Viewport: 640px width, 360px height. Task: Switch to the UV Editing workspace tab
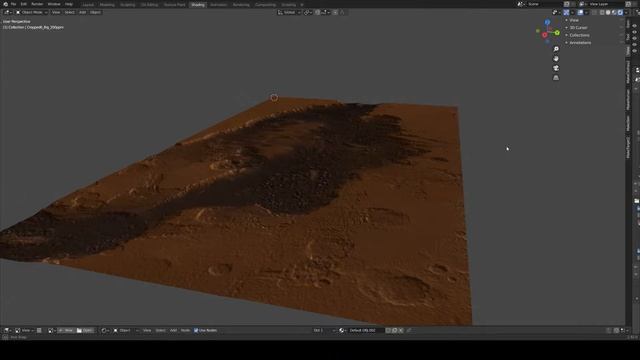149,5
